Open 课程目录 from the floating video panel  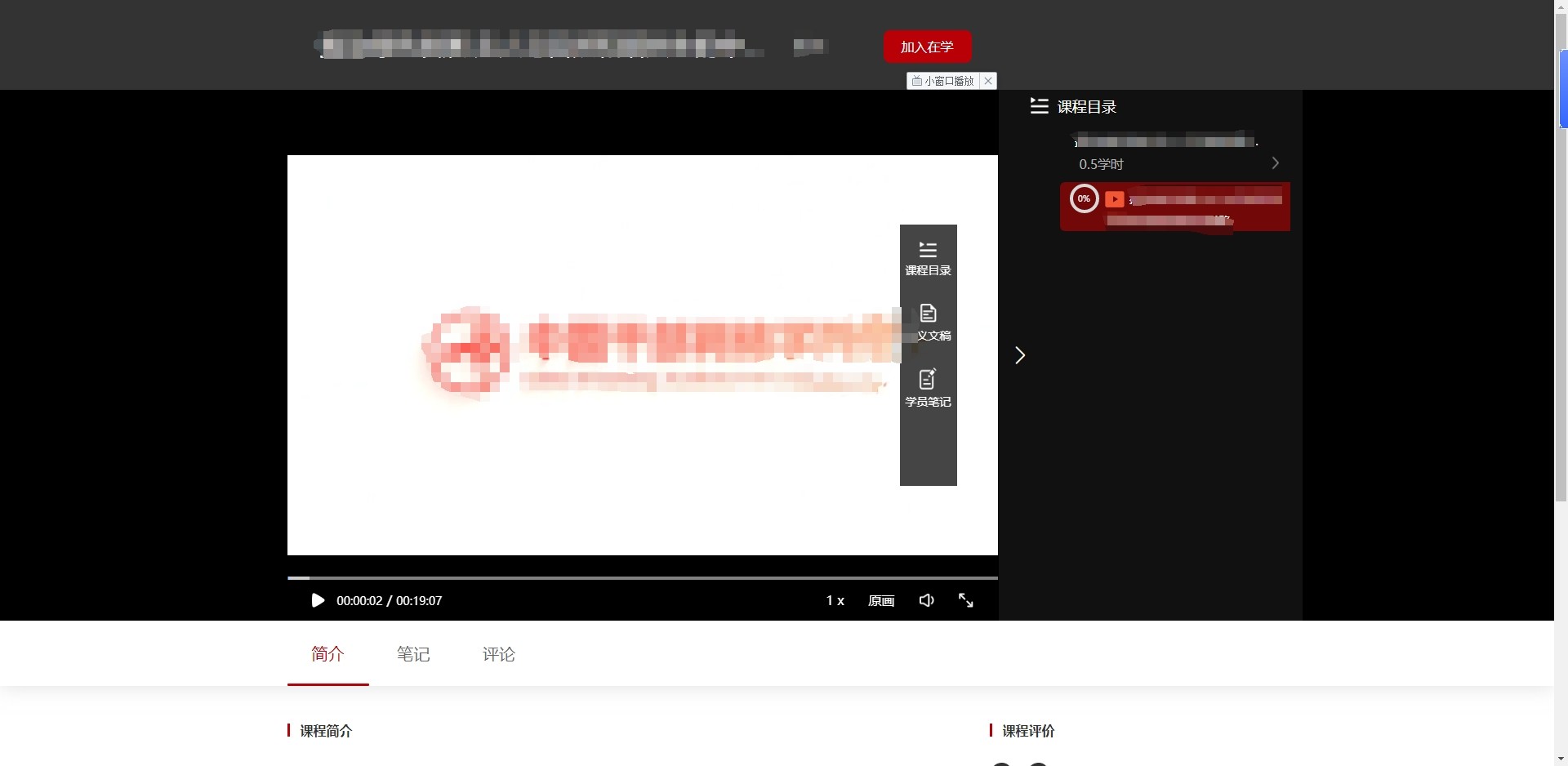pos(928,258)
